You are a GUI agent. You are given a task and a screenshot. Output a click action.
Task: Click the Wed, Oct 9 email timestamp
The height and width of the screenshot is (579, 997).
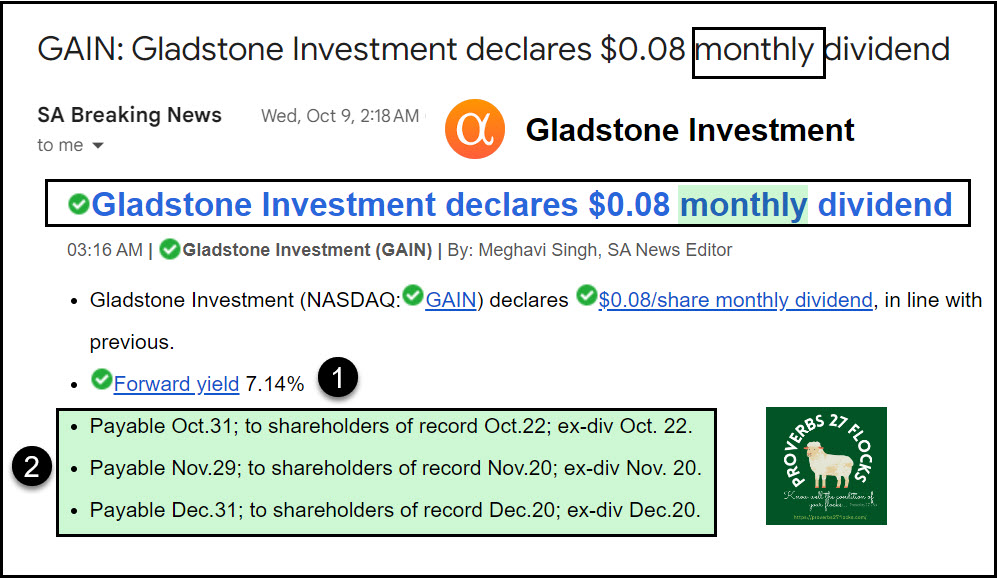coord(340,116)
